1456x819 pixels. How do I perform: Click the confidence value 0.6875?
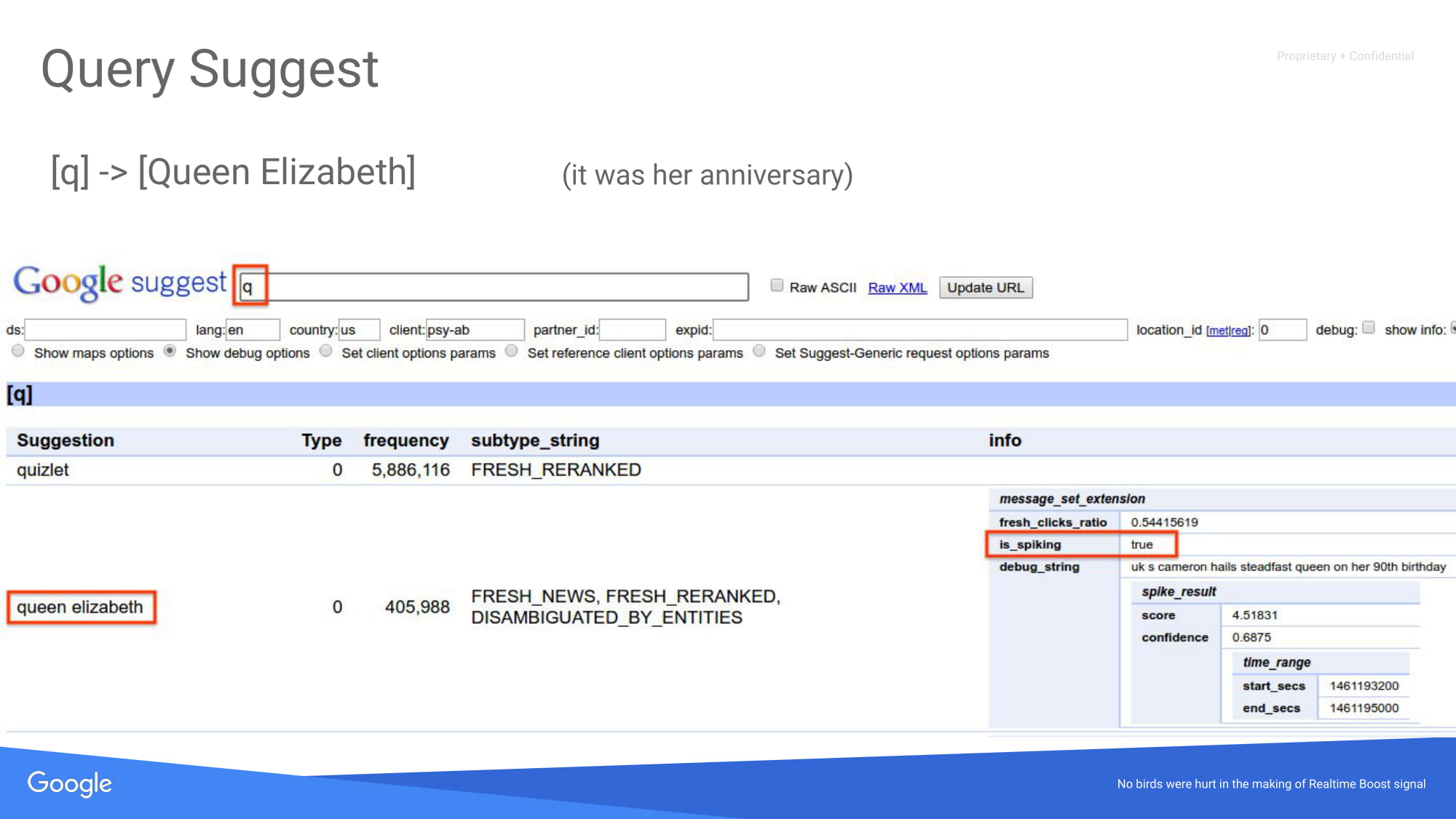pyautogui.click(x=1251, y=637)
